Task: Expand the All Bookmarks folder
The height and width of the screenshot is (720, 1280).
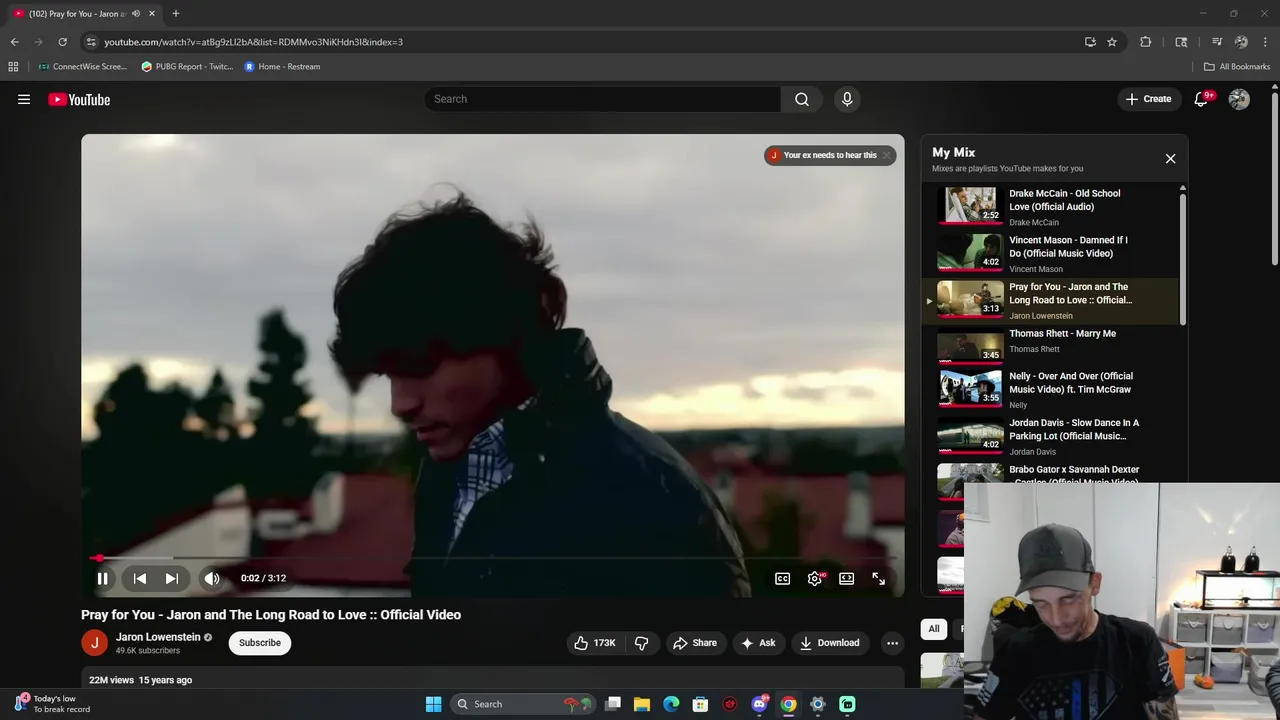Action: [1237, 67]
